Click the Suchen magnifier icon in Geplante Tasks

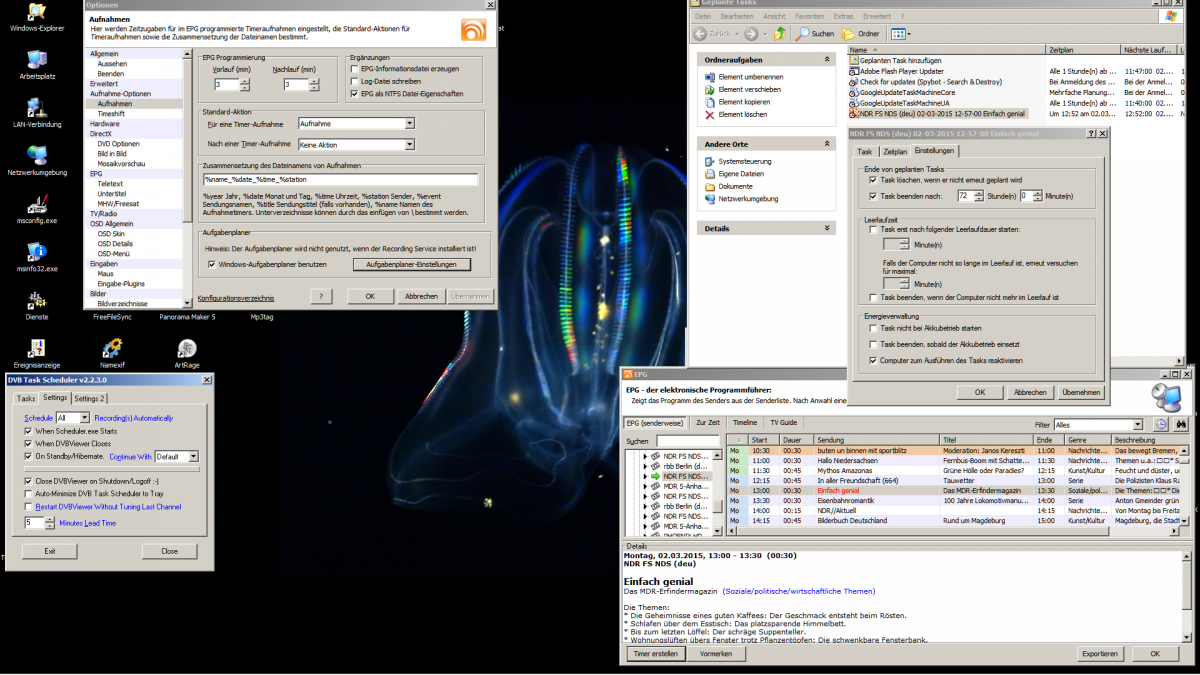point(802,34)
